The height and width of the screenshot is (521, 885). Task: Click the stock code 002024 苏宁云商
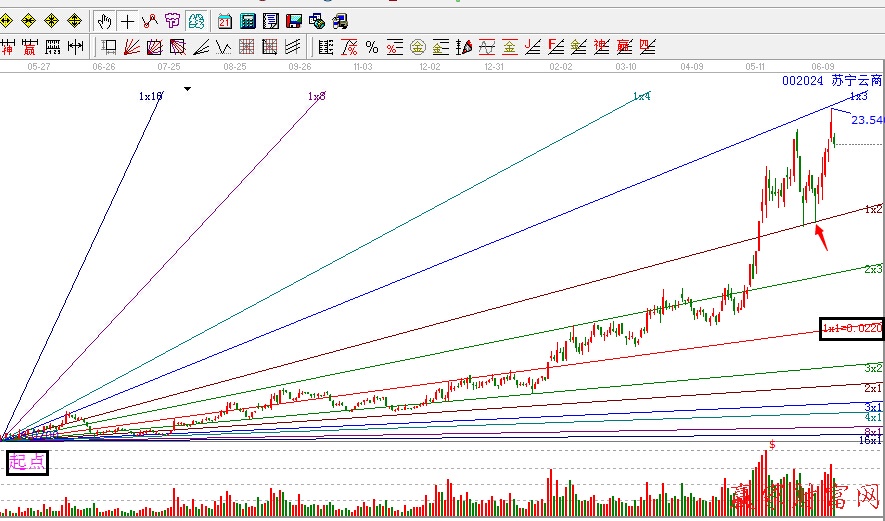coord(832,80)
